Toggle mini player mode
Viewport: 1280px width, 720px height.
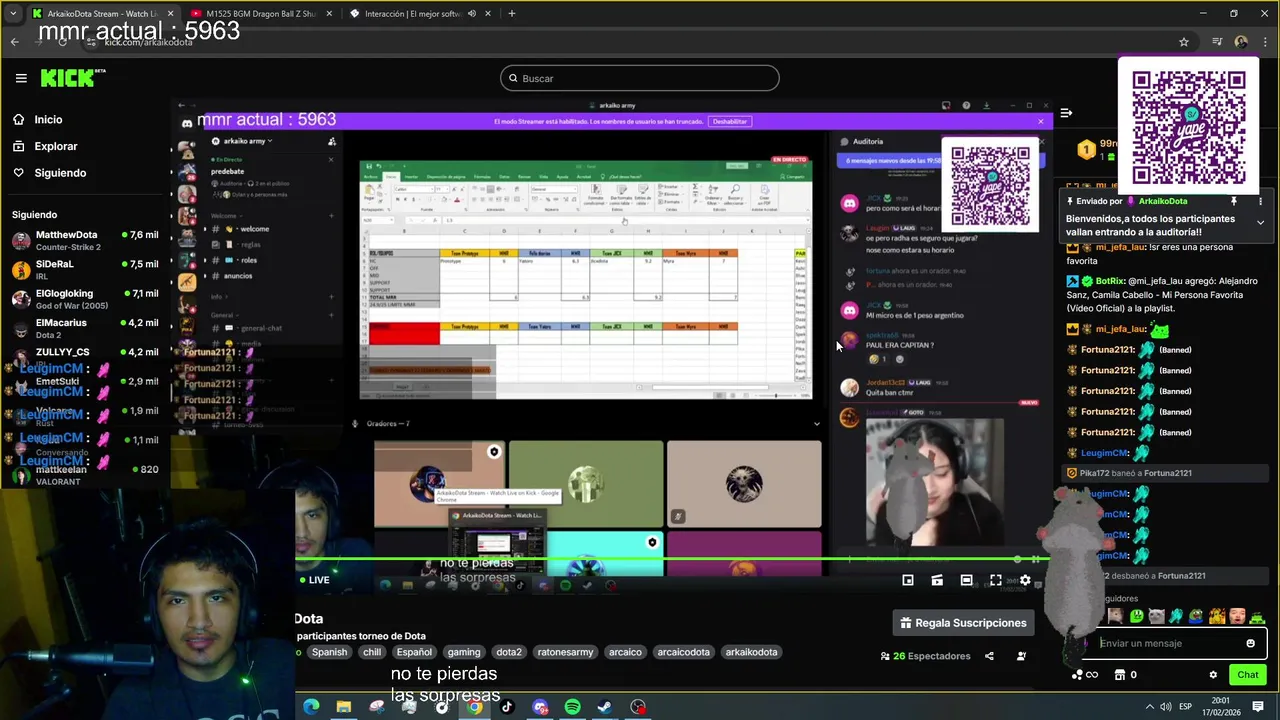pyautogui.click(x=908, y=580)
